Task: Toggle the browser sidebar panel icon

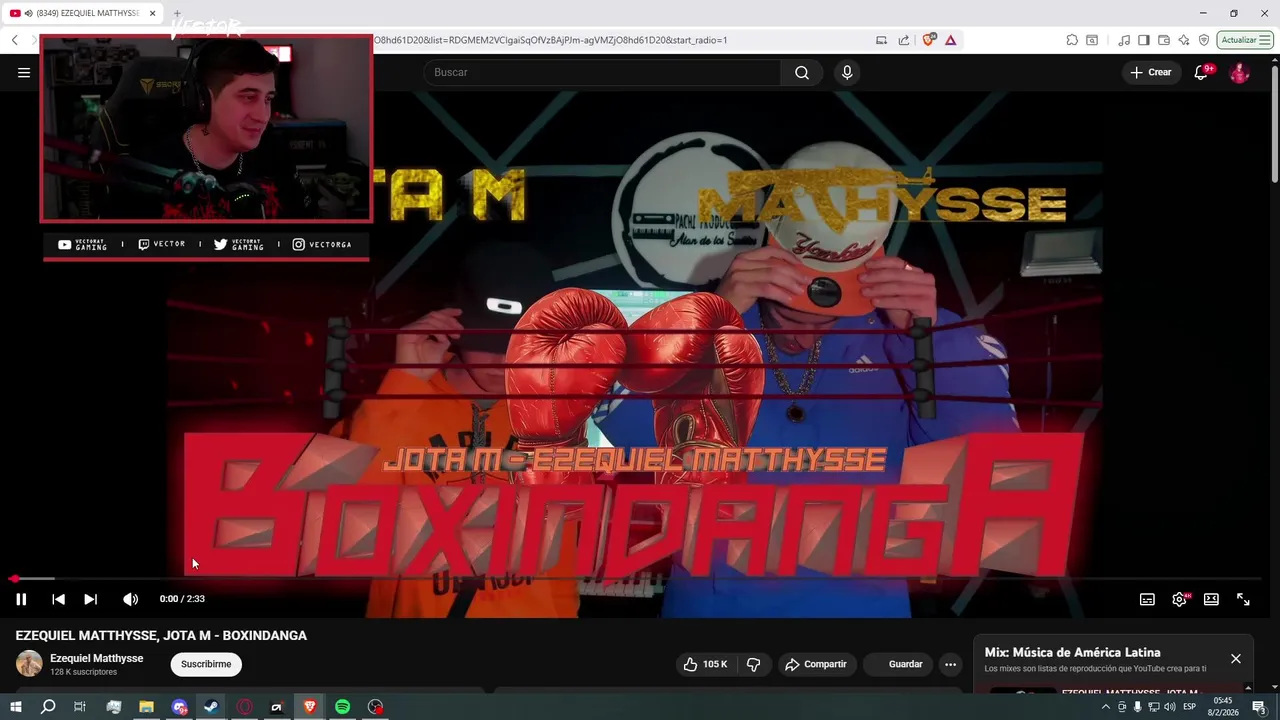Action: 1144,40
